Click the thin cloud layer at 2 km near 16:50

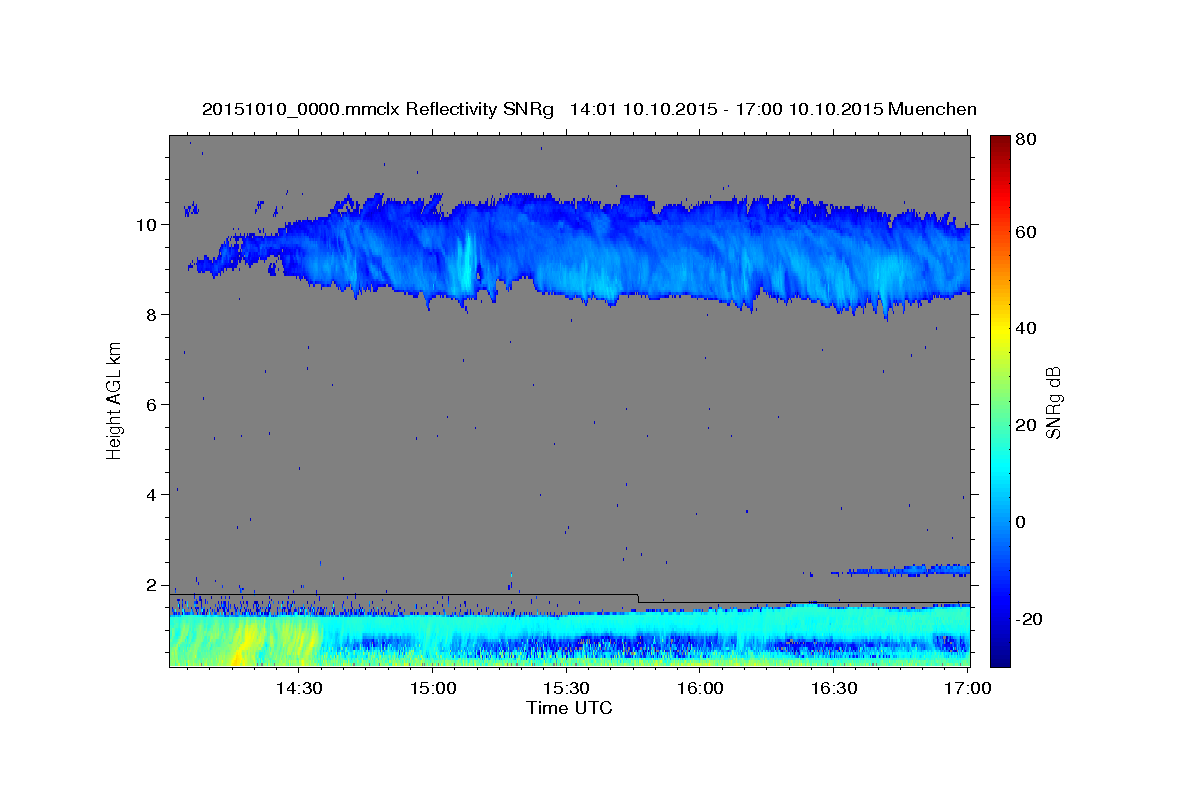(x=900, y=571)
